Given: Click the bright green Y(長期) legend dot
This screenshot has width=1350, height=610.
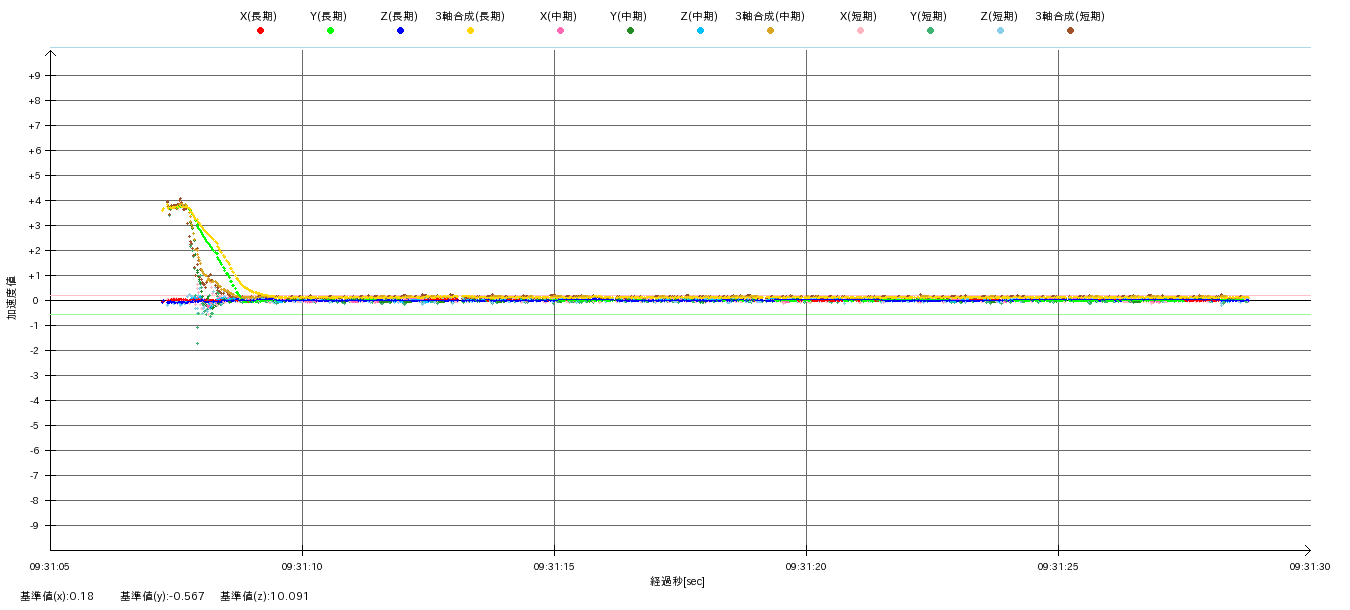Looking at the screenshot, I should tap(330, 31).
